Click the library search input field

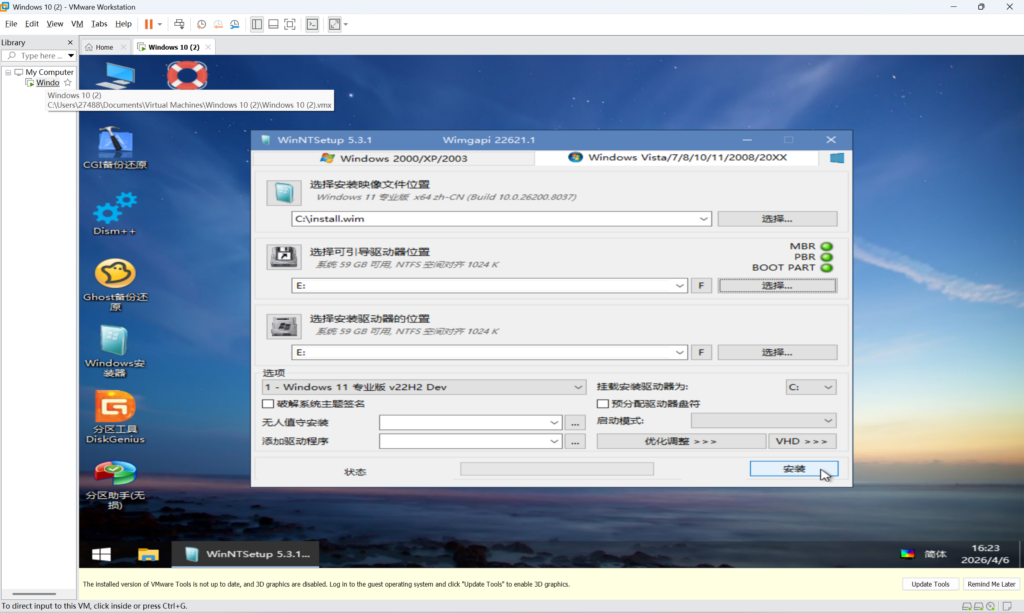point(38,56)
